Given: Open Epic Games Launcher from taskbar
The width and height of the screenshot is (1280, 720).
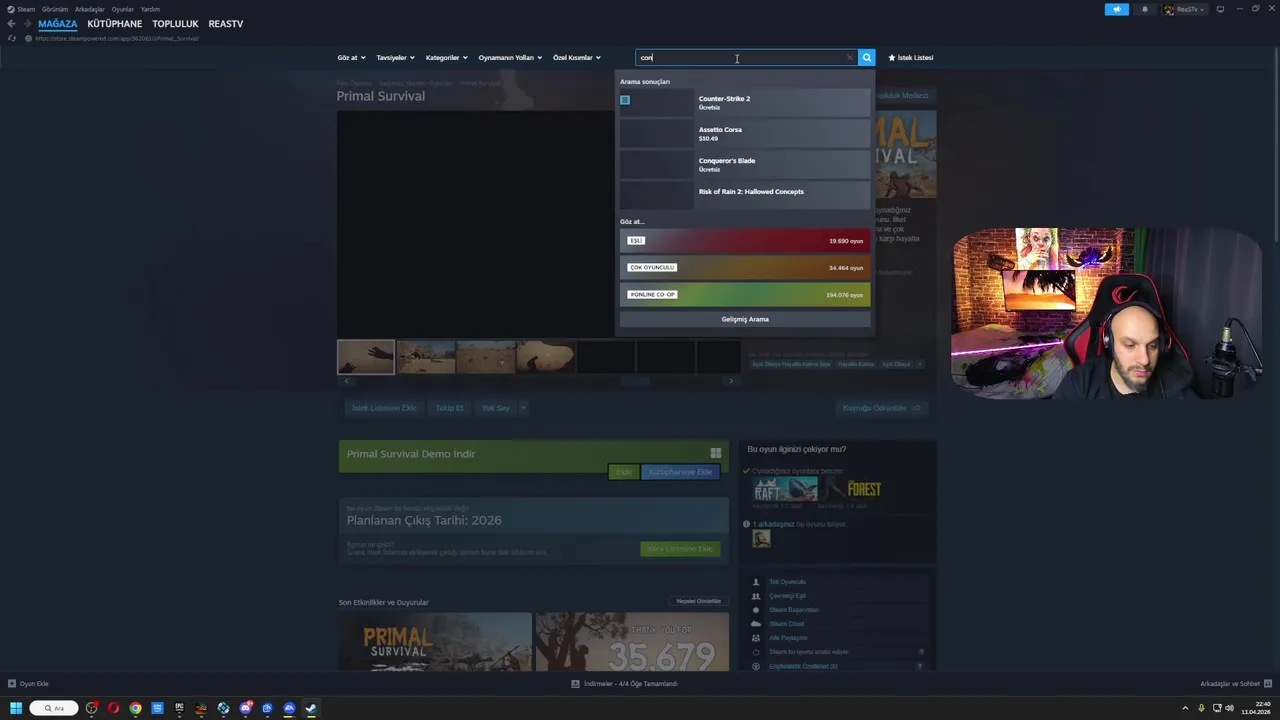Looking at the screenshot, I should tap(179, 708).
